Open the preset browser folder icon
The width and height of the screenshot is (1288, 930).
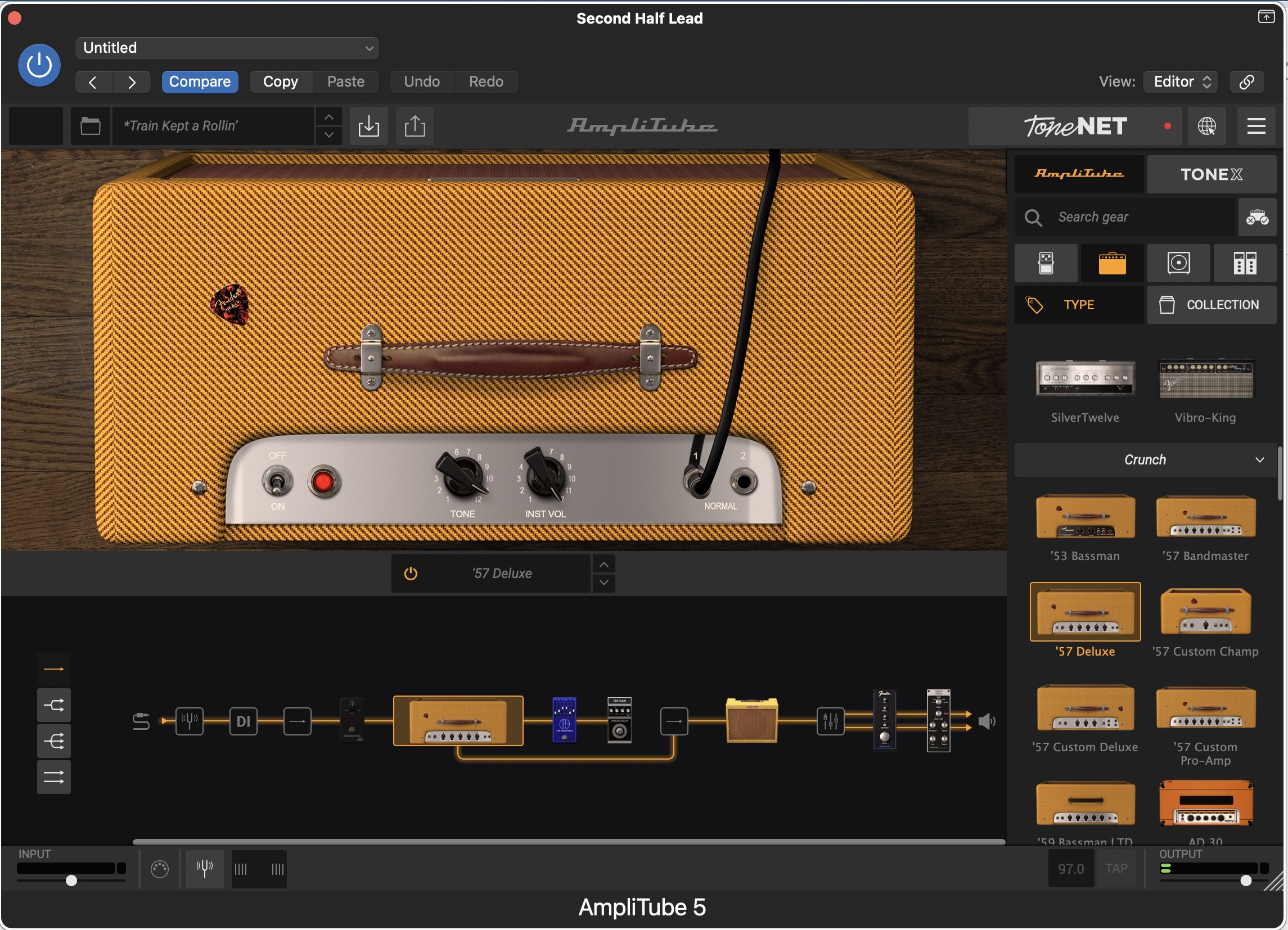tap(91, 125)
